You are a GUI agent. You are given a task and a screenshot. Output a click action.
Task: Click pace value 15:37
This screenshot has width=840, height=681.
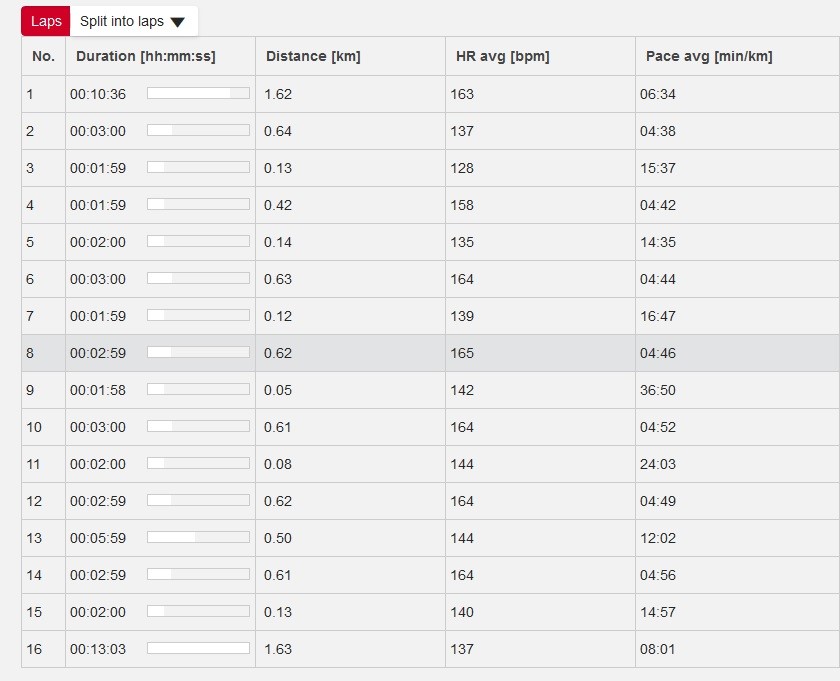658,168
